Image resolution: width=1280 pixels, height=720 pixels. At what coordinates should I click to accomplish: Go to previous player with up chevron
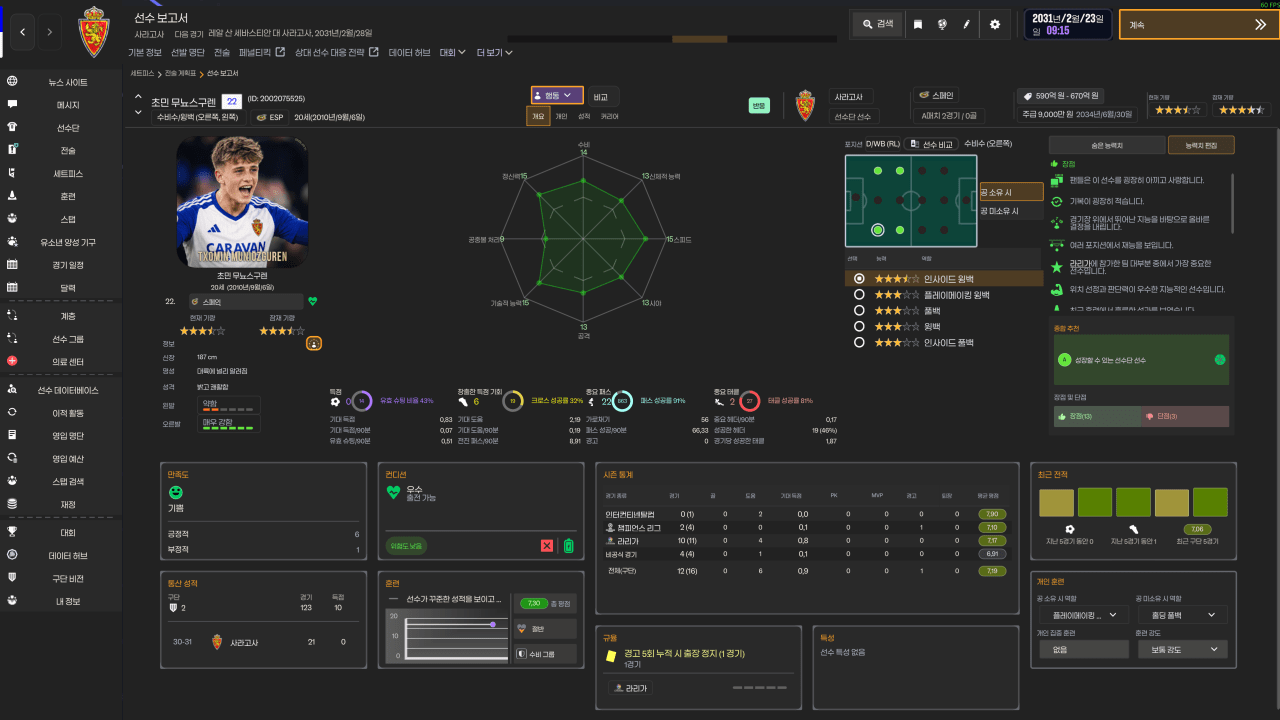(x=139, y=97)
